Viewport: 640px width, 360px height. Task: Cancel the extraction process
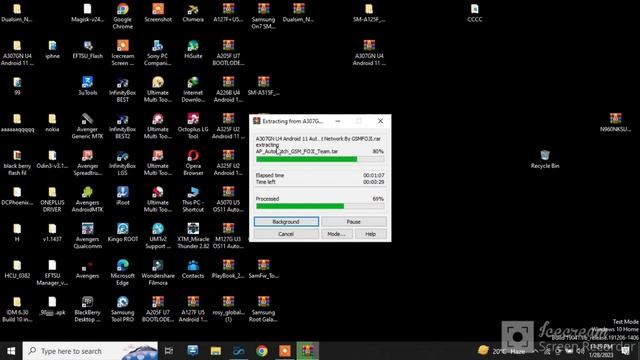tap(286, 234)
